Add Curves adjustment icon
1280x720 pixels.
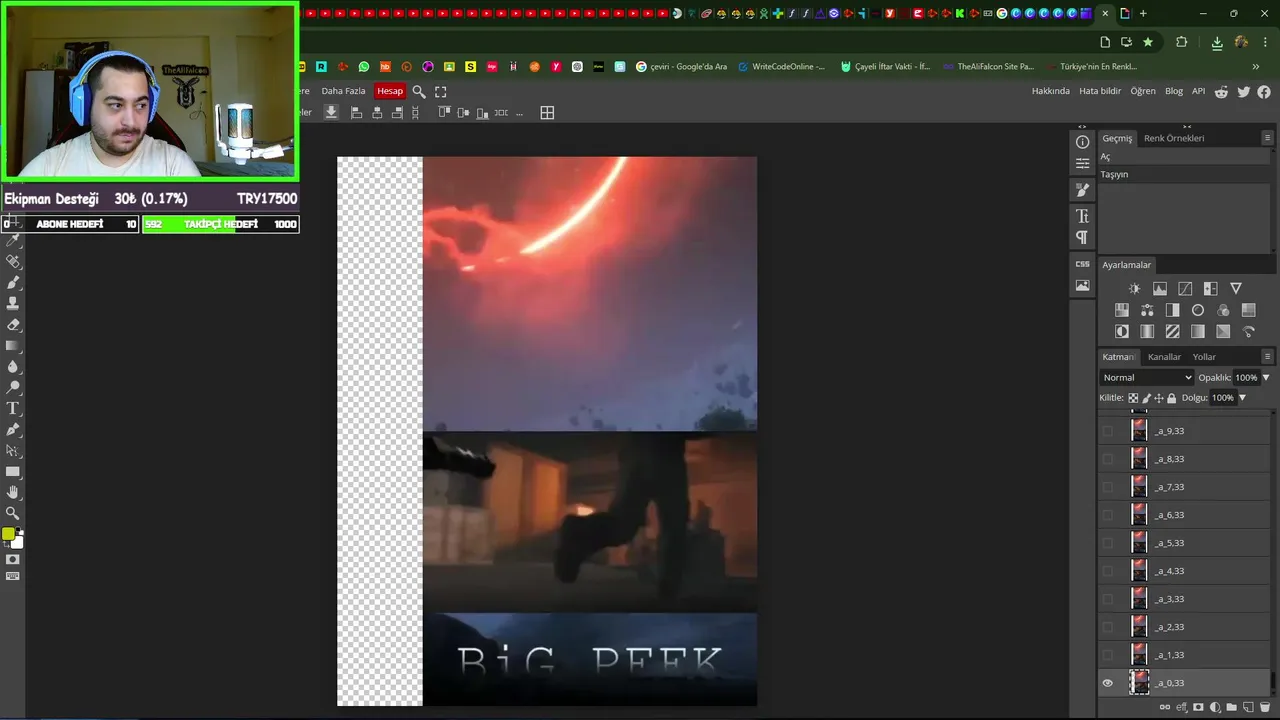1185,288
